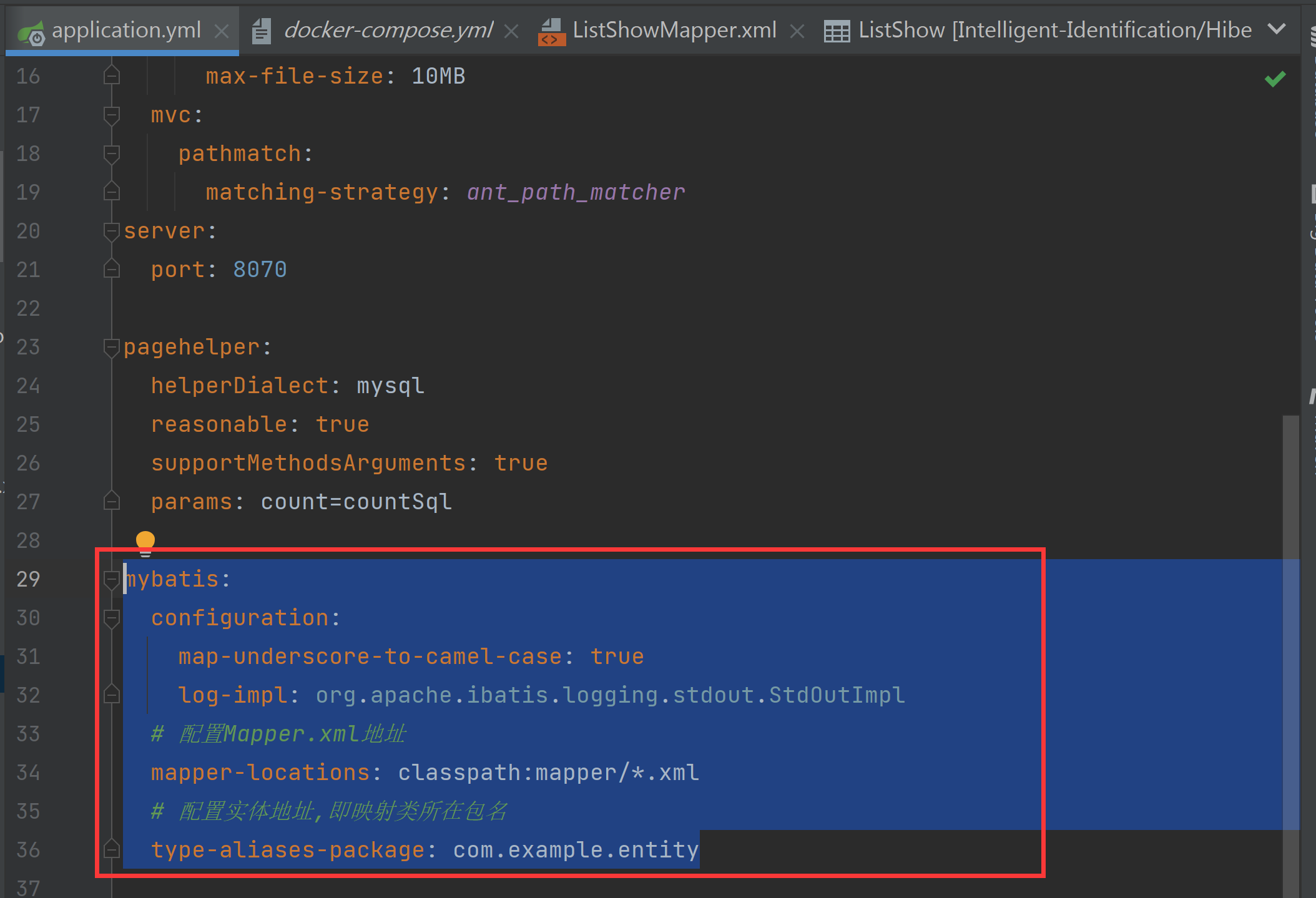This screenshot has width=1316, height=898.
Task: Collapse the server block on line 20
Action: 112,231
